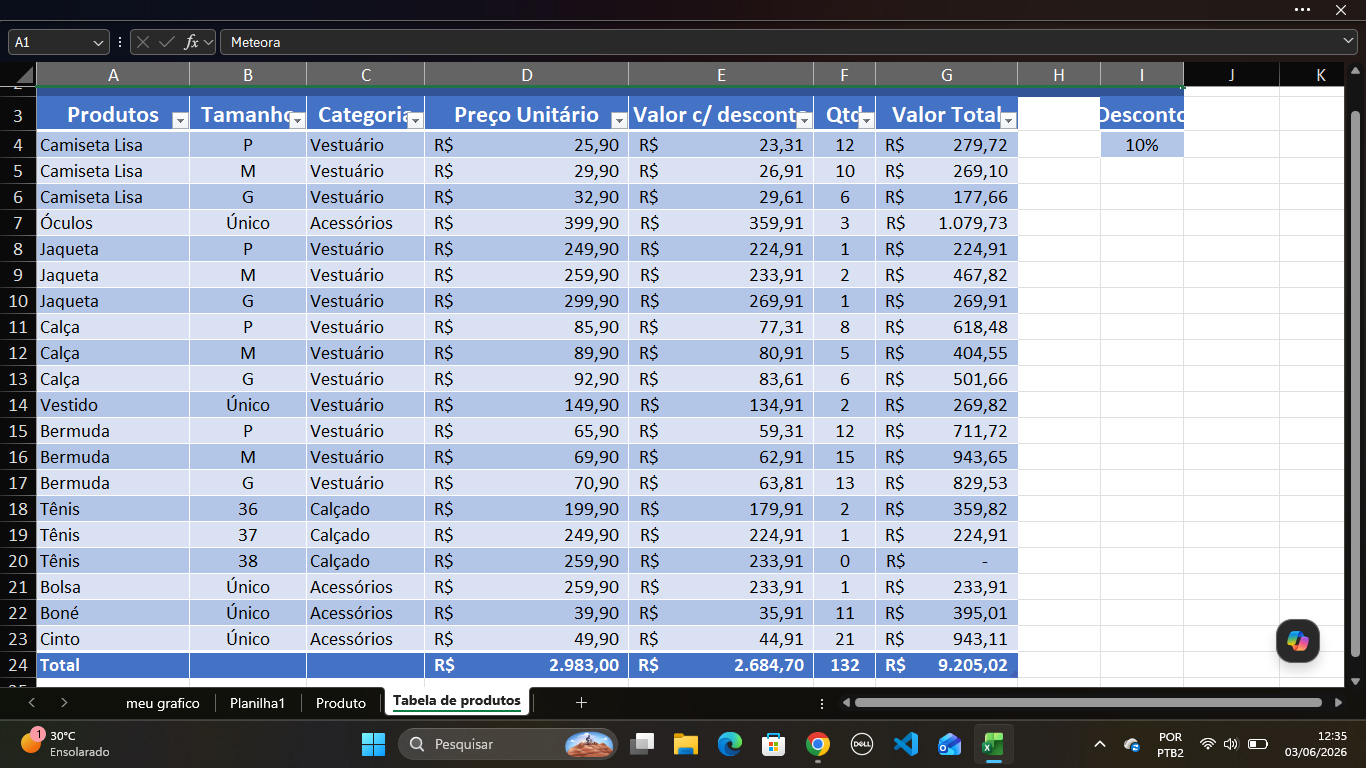Click the battery tray icon
The width and height of the screenshot is (1366, 768).
[x=1258, y=744]
